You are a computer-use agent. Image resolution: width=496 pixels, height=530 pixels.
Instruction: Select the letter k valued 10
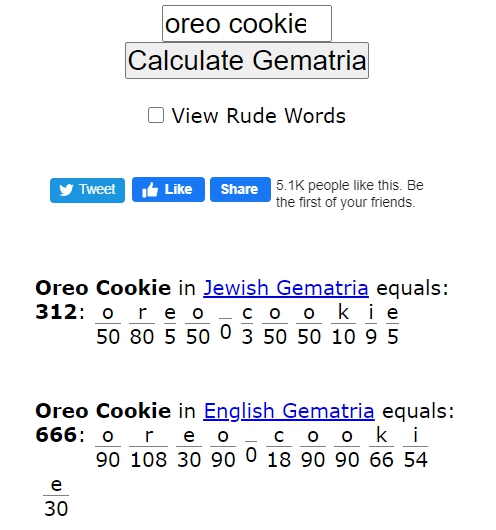tap(343, 312)
